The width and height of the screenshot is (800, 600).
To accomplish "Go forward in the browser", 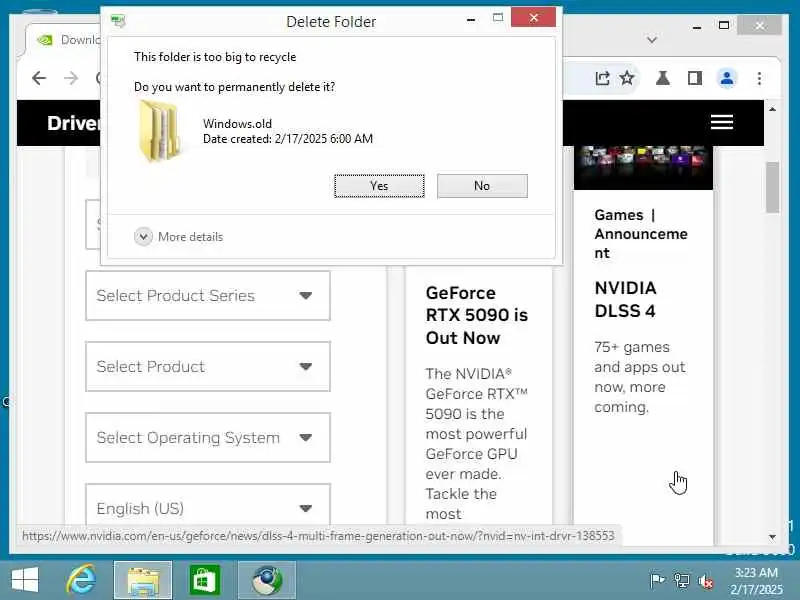I will 71,78.
